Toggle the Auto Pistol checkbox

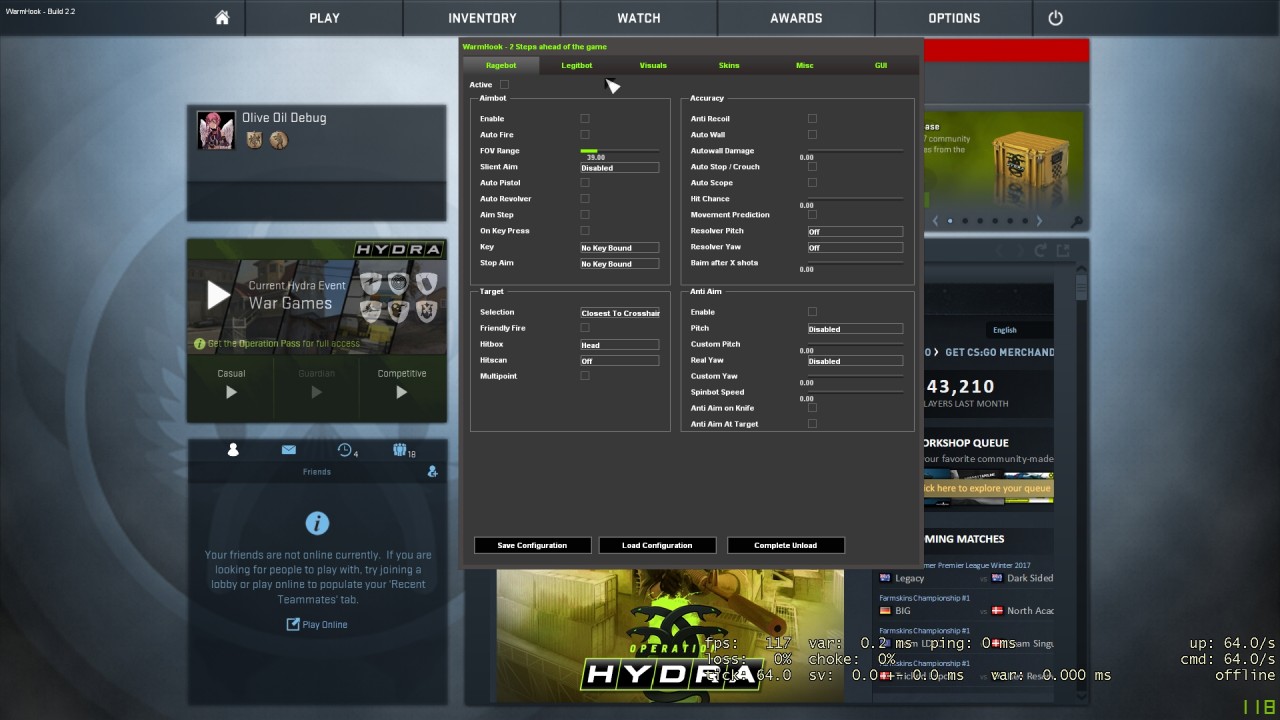pos(585,183)
